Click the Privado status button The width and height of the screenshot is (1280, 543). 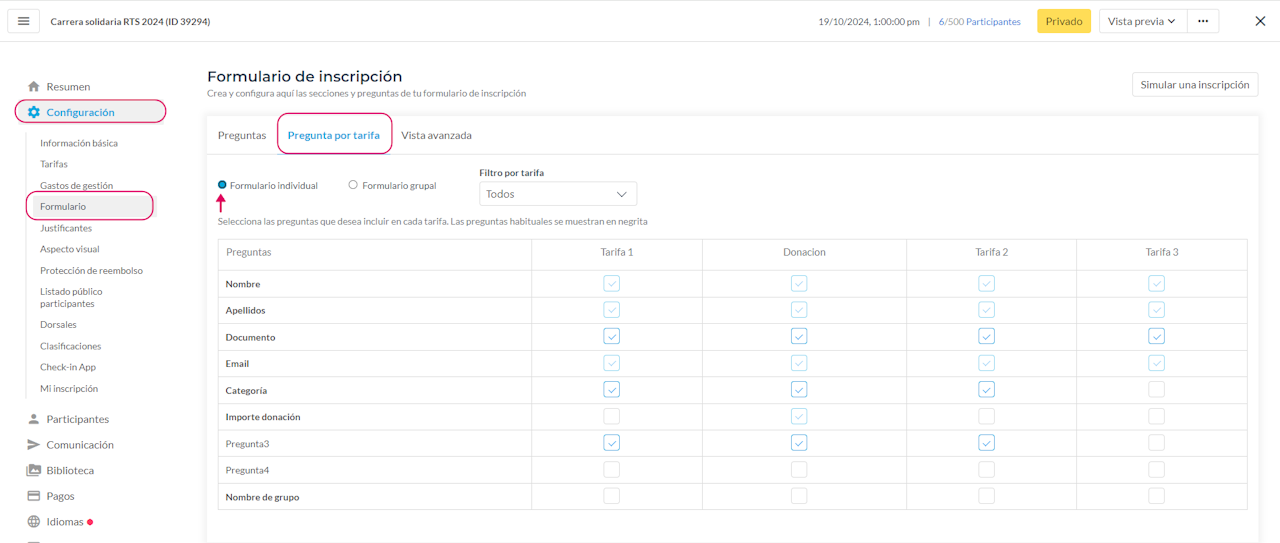(x=1064, y=21)
